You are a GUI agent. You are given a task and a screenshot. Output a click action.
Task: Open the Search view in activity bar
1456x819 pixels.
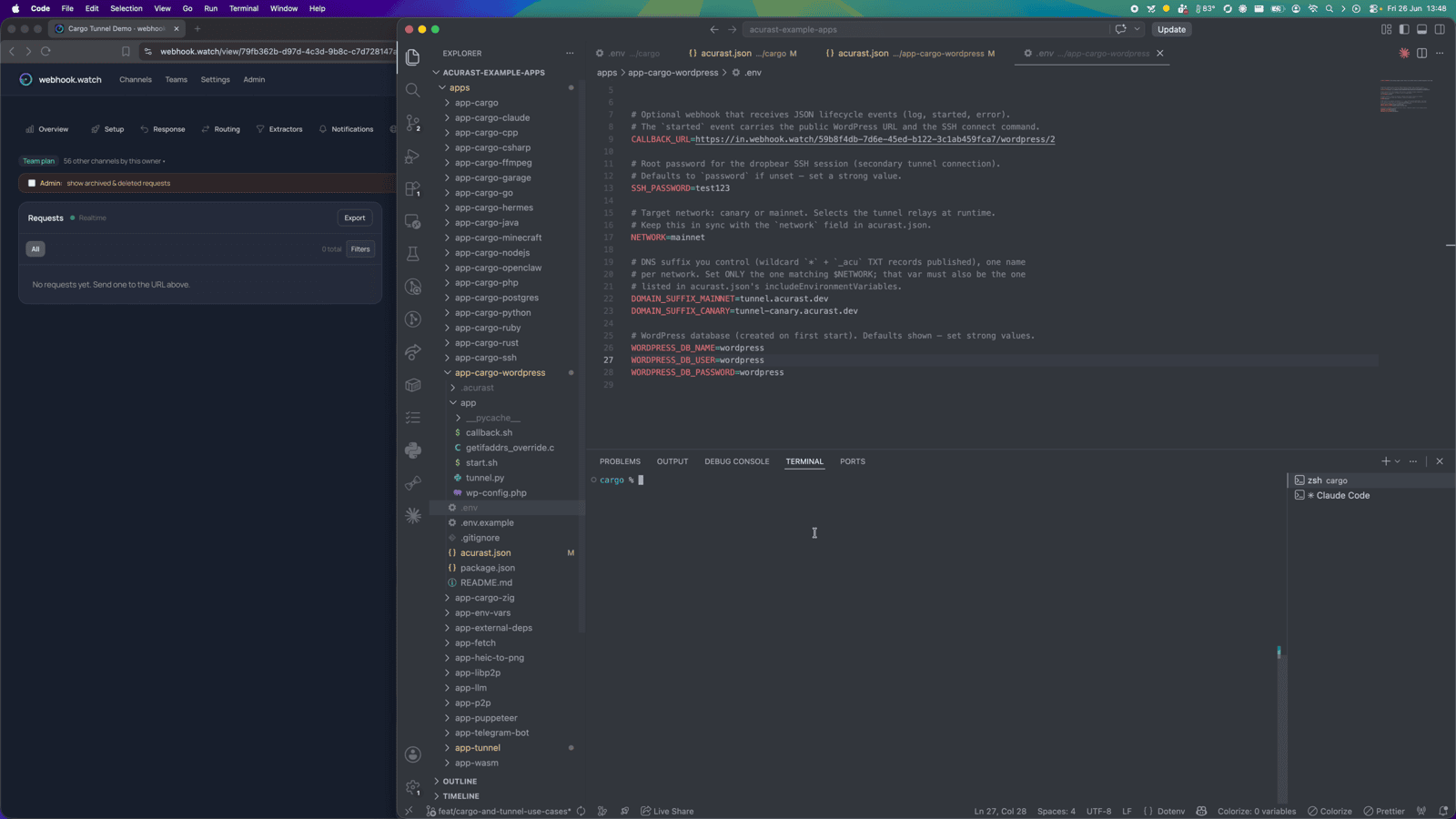(413, 90)
